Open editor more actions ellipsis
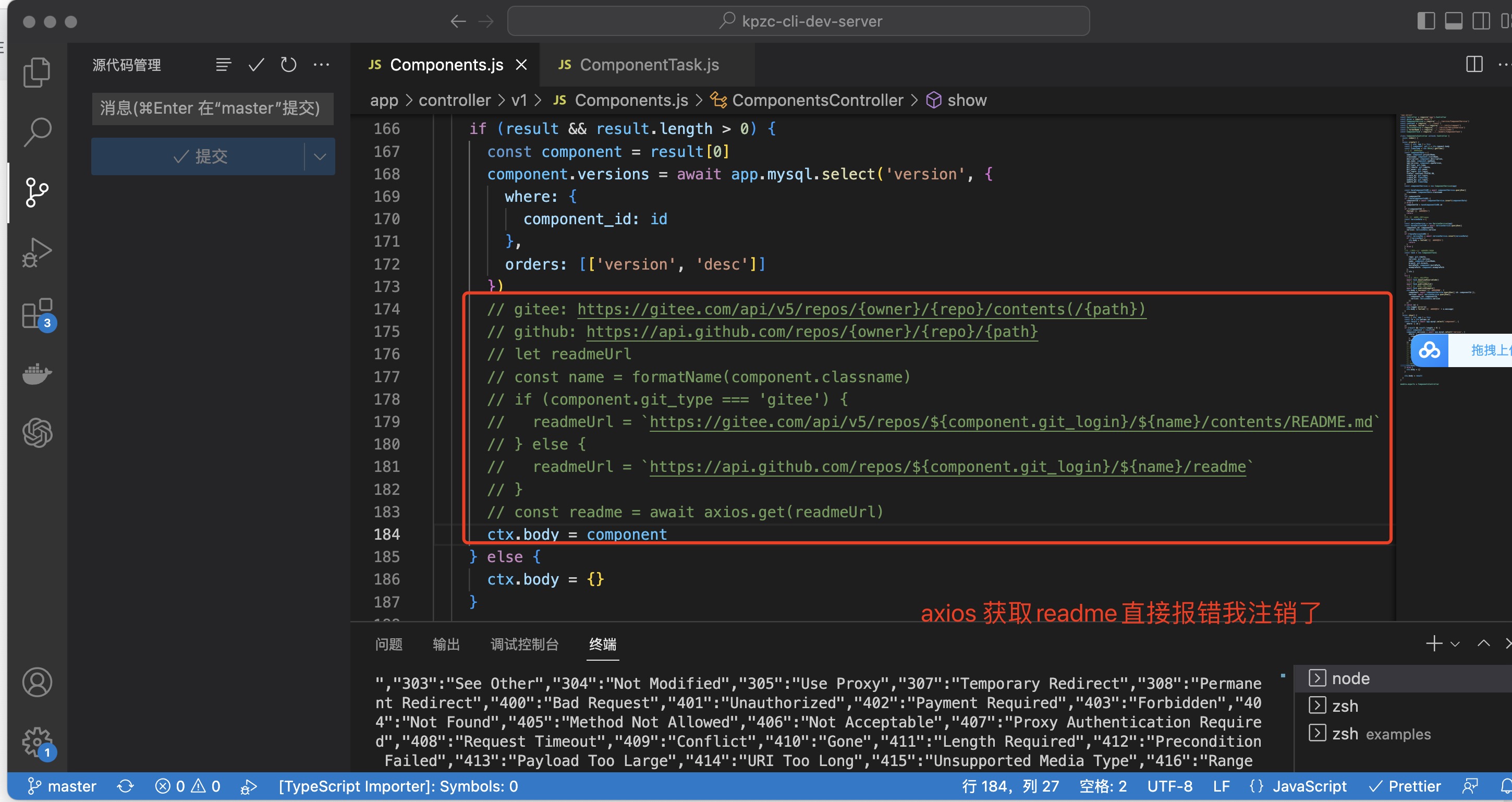 pyautogui.click(x=1504, y=64)
